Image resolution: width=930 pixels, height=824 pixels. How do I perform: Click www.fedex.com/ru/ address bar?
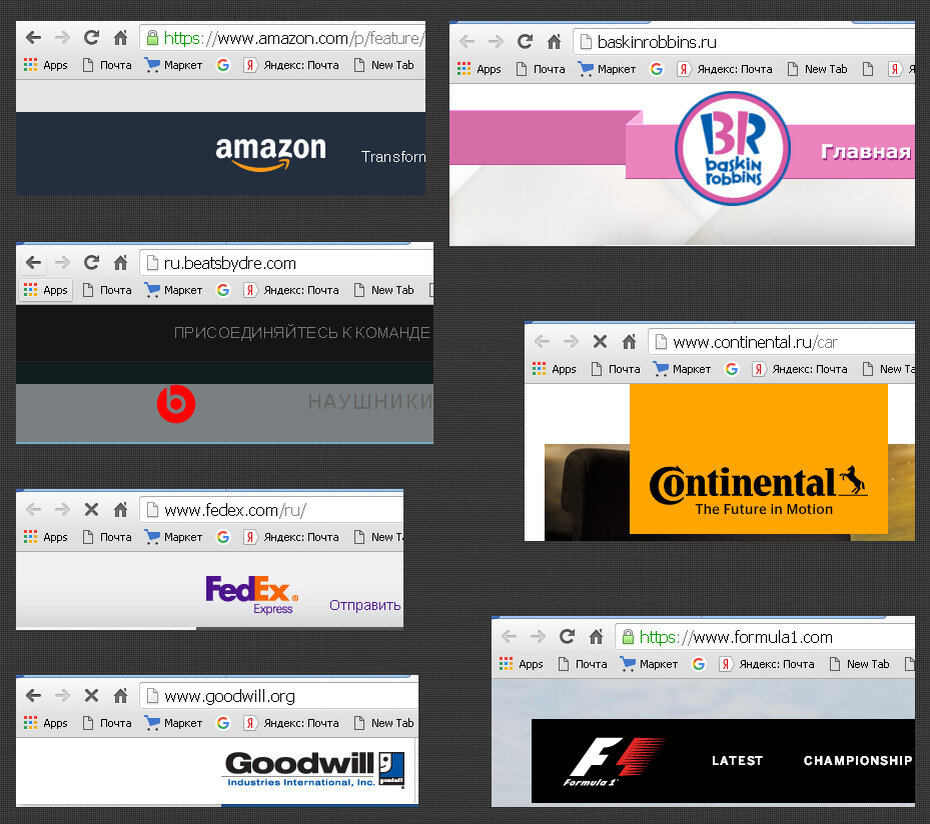pos(271,510)
